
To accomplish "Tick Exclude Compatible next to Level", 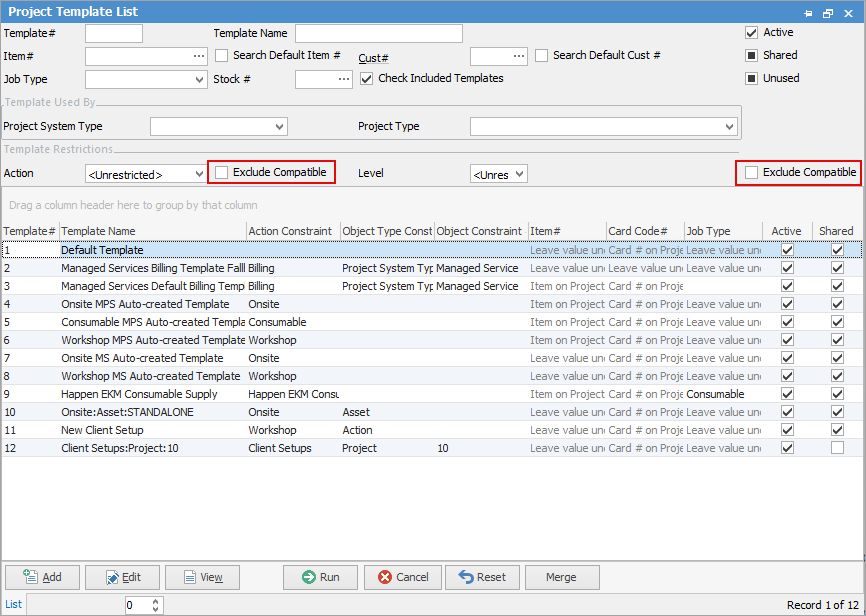I will 751,172.
